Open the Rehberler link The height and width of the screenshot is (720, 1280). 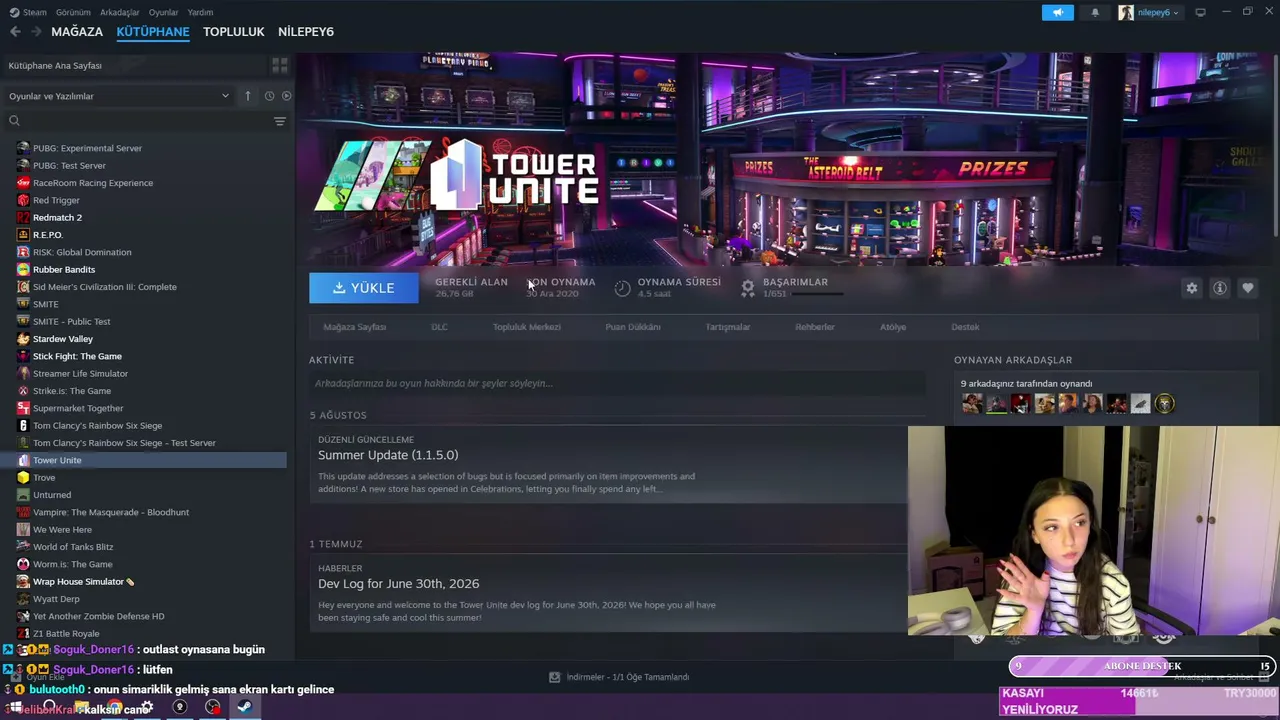tap(815, 327)
